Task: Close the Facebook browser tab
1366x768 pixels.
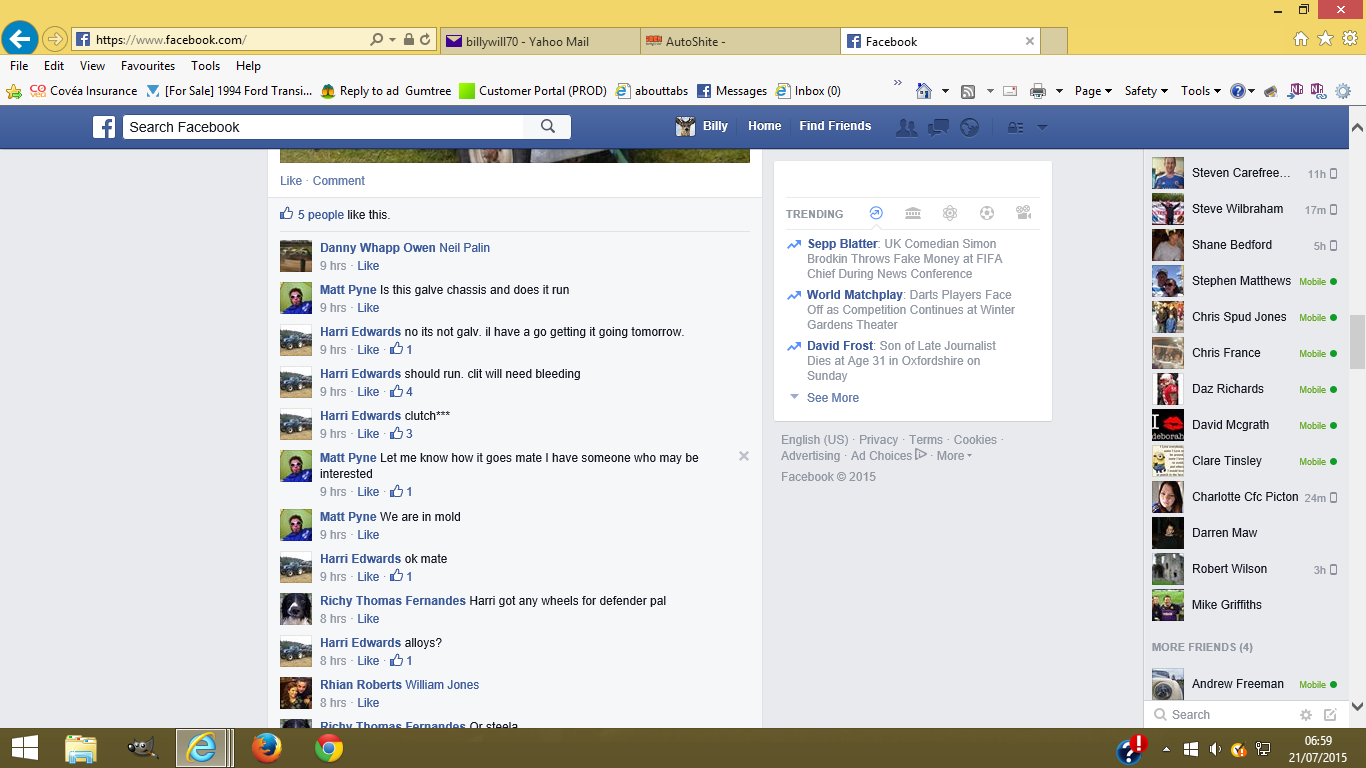Action: (1030, 41)
